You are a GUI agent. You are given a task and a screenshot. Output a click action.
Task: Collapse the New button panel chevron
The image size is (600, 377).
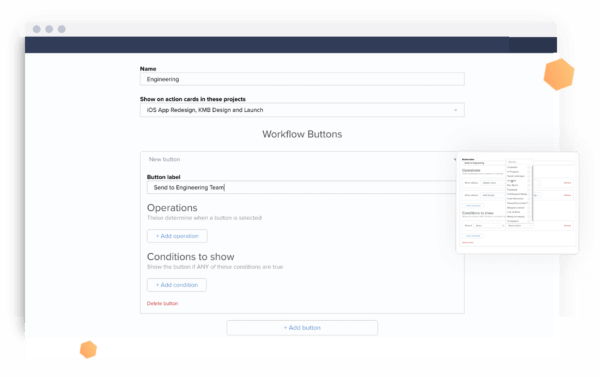(455, 159)
